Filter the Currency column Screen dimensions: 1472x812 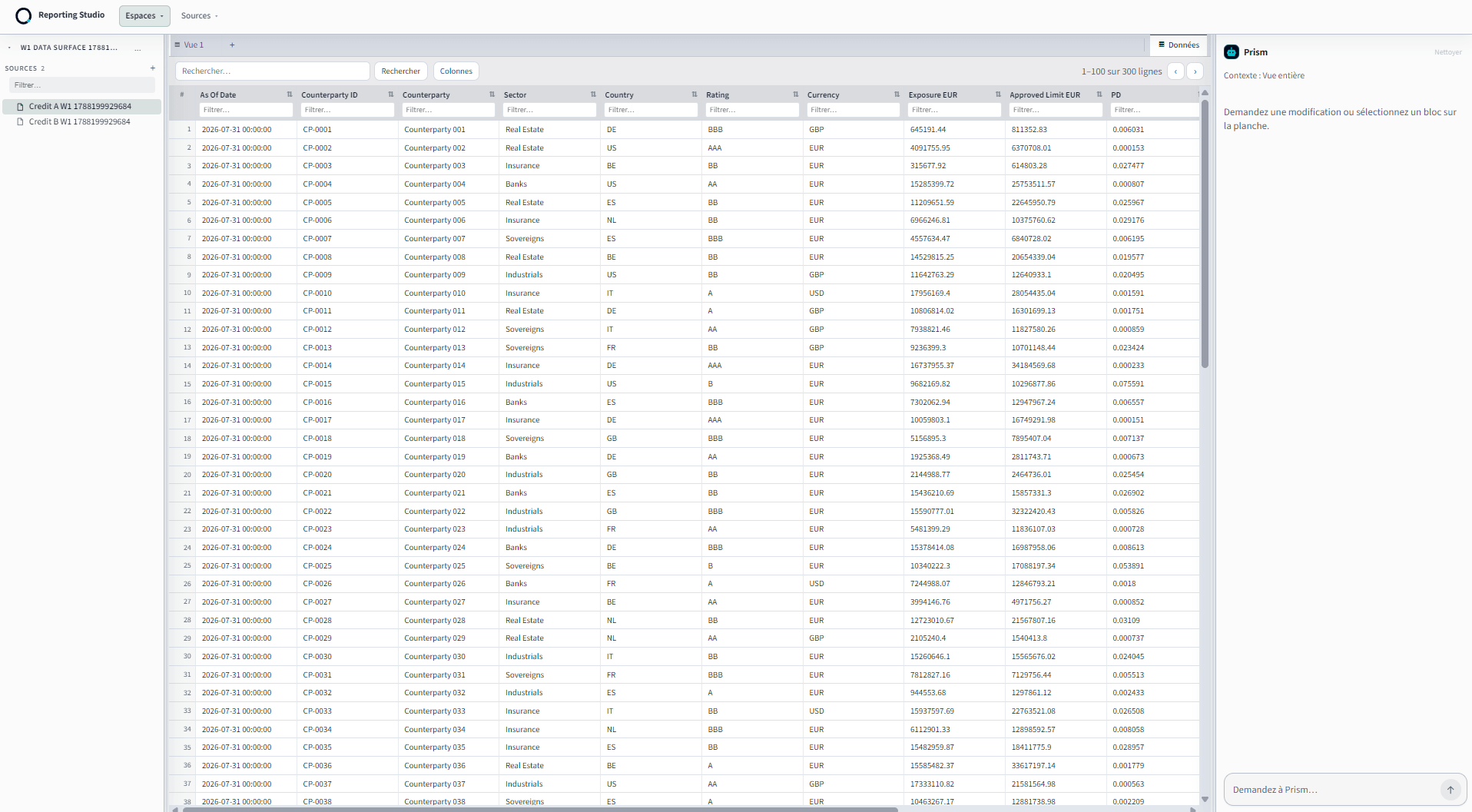click(854, 110)
